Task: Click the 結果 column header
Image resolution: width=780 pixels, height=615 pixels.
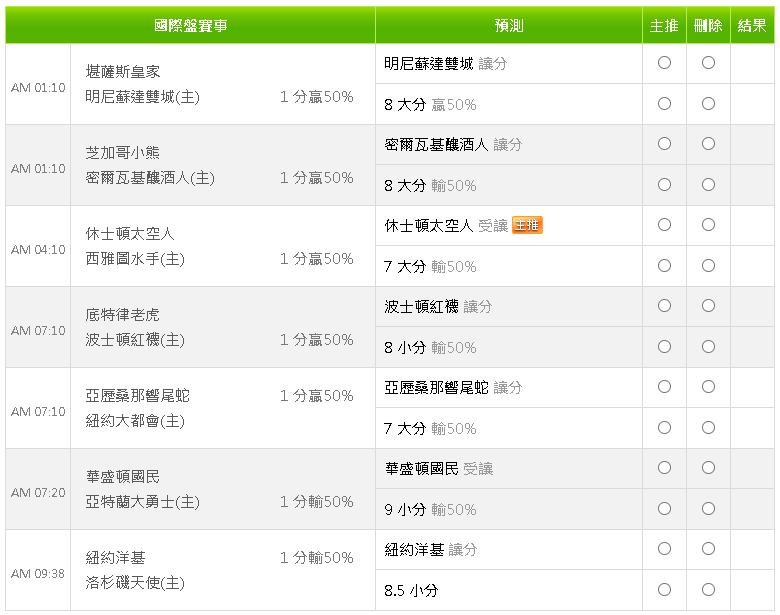Action: [752, 25]
